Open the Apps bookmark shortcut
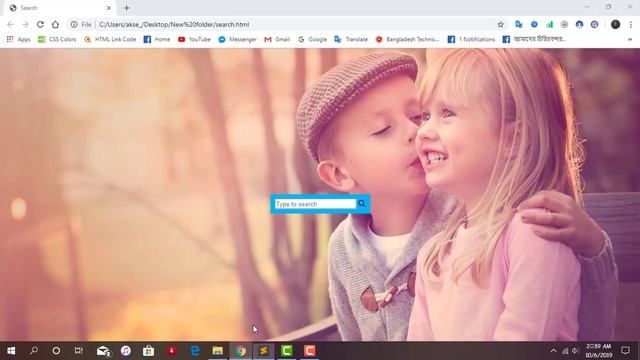 (x=18, y=39)
